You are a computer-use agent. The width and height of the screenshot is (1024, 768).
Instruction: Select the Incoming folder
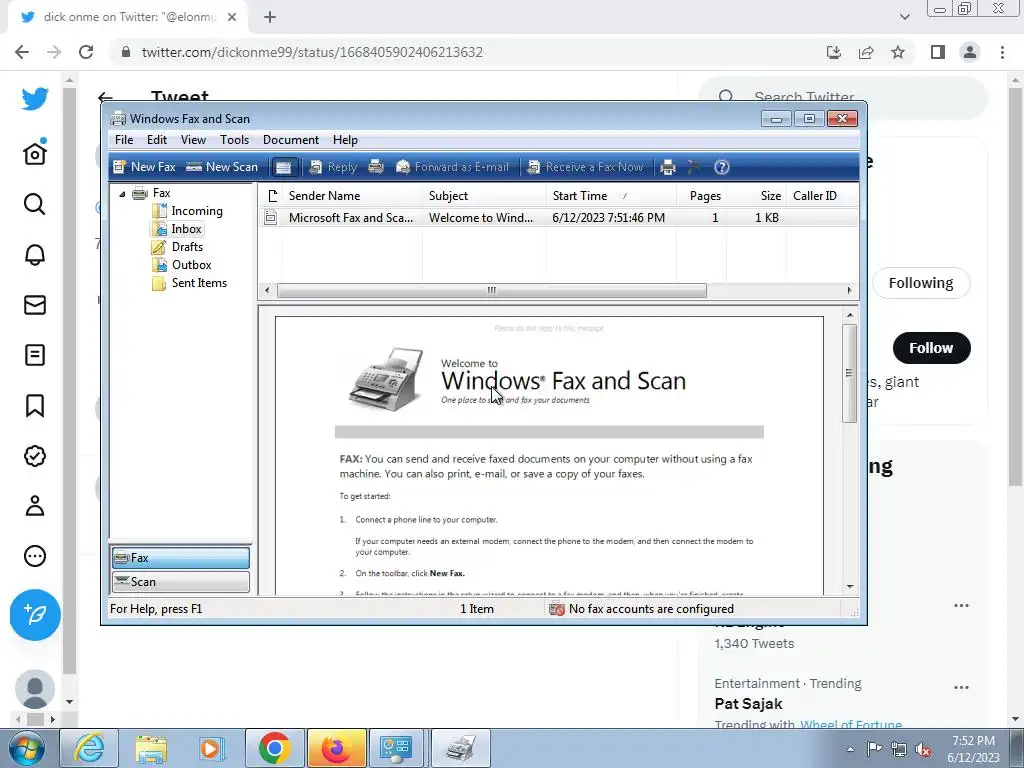[x=197, y=211]
